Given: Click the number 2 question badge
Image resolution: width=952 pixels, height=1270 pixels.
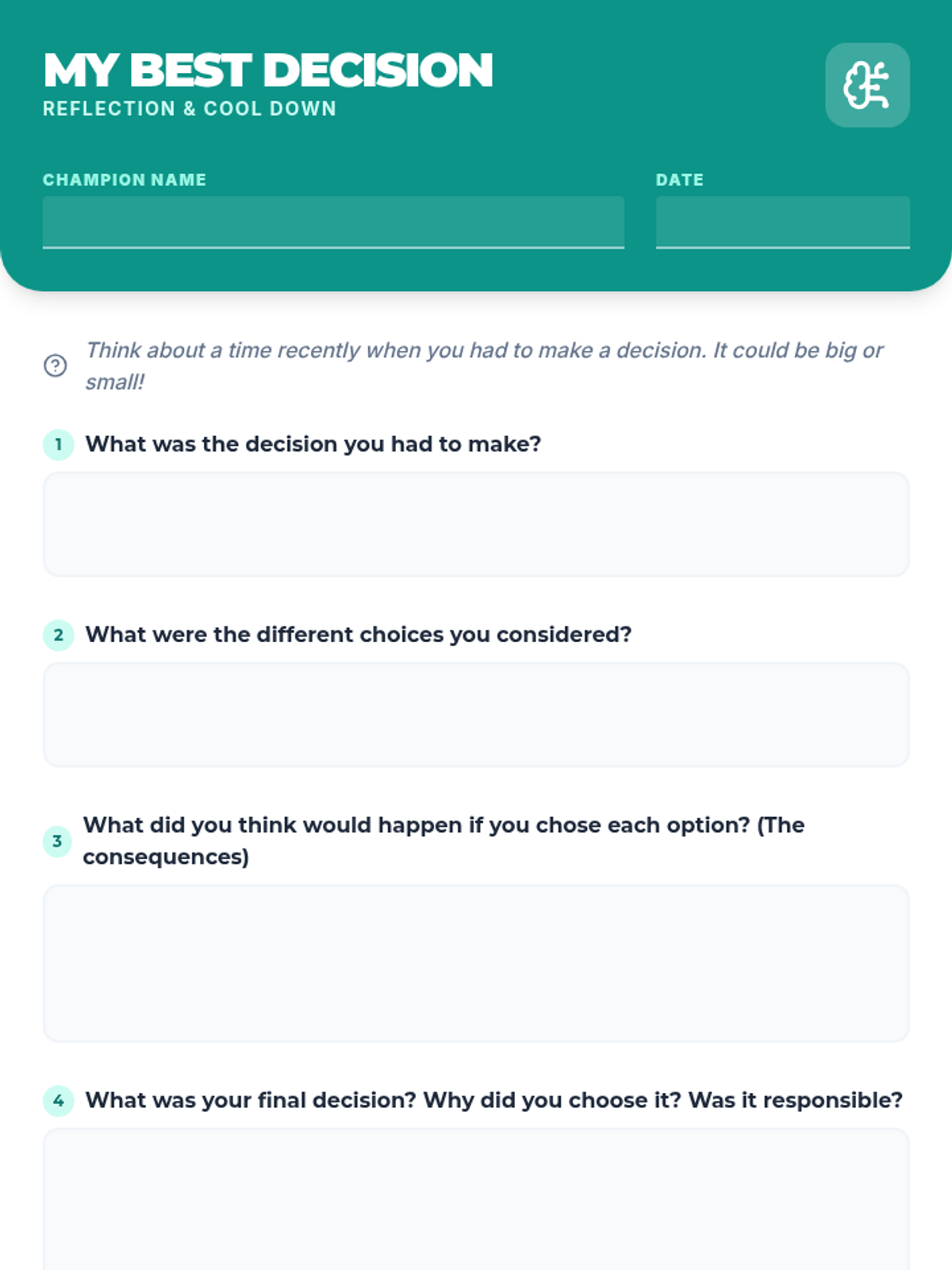Looking at the screenshot, I should [x=58, y=635].
